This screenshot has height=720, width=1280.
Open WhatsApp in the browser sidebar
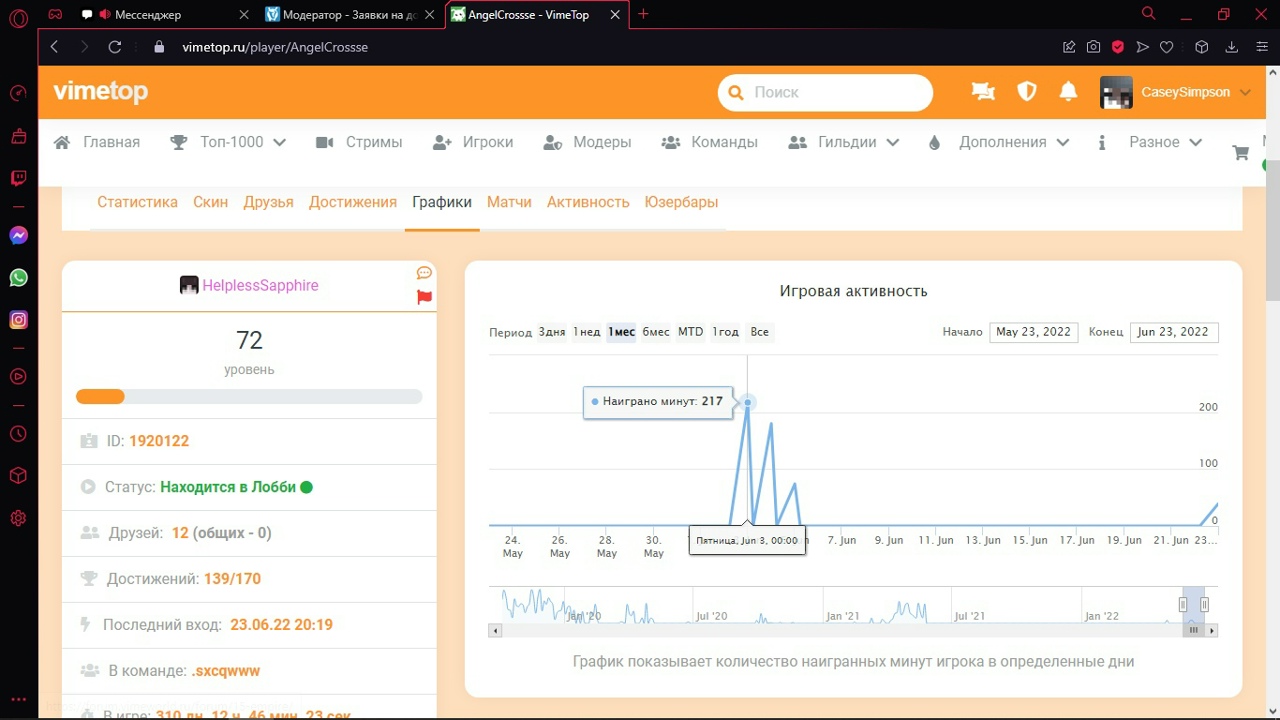(x=18, y=278)
